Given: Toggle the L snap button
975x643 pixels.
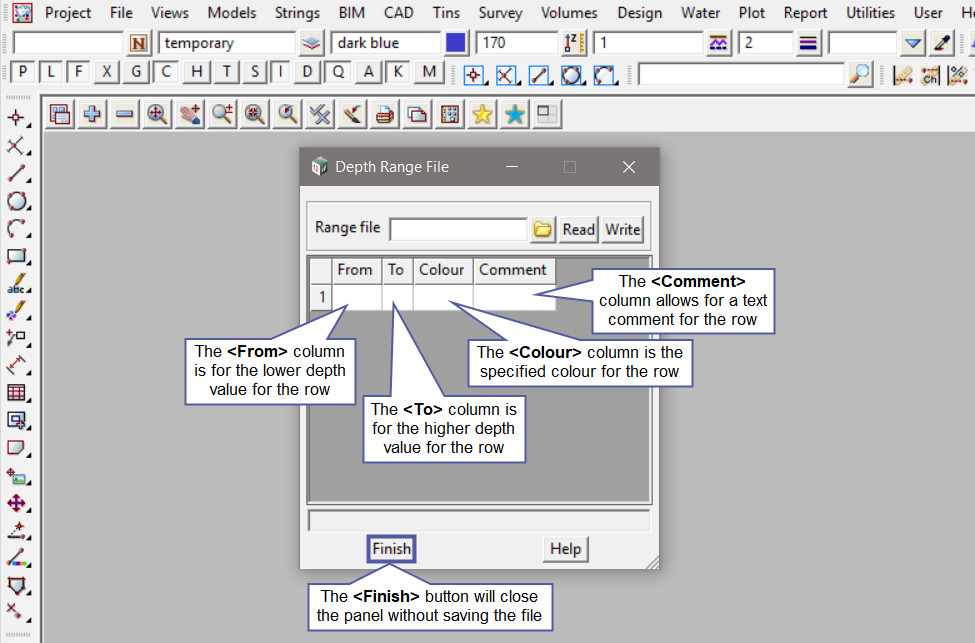Looking at the screenshot, I should (x=51, y=72).
